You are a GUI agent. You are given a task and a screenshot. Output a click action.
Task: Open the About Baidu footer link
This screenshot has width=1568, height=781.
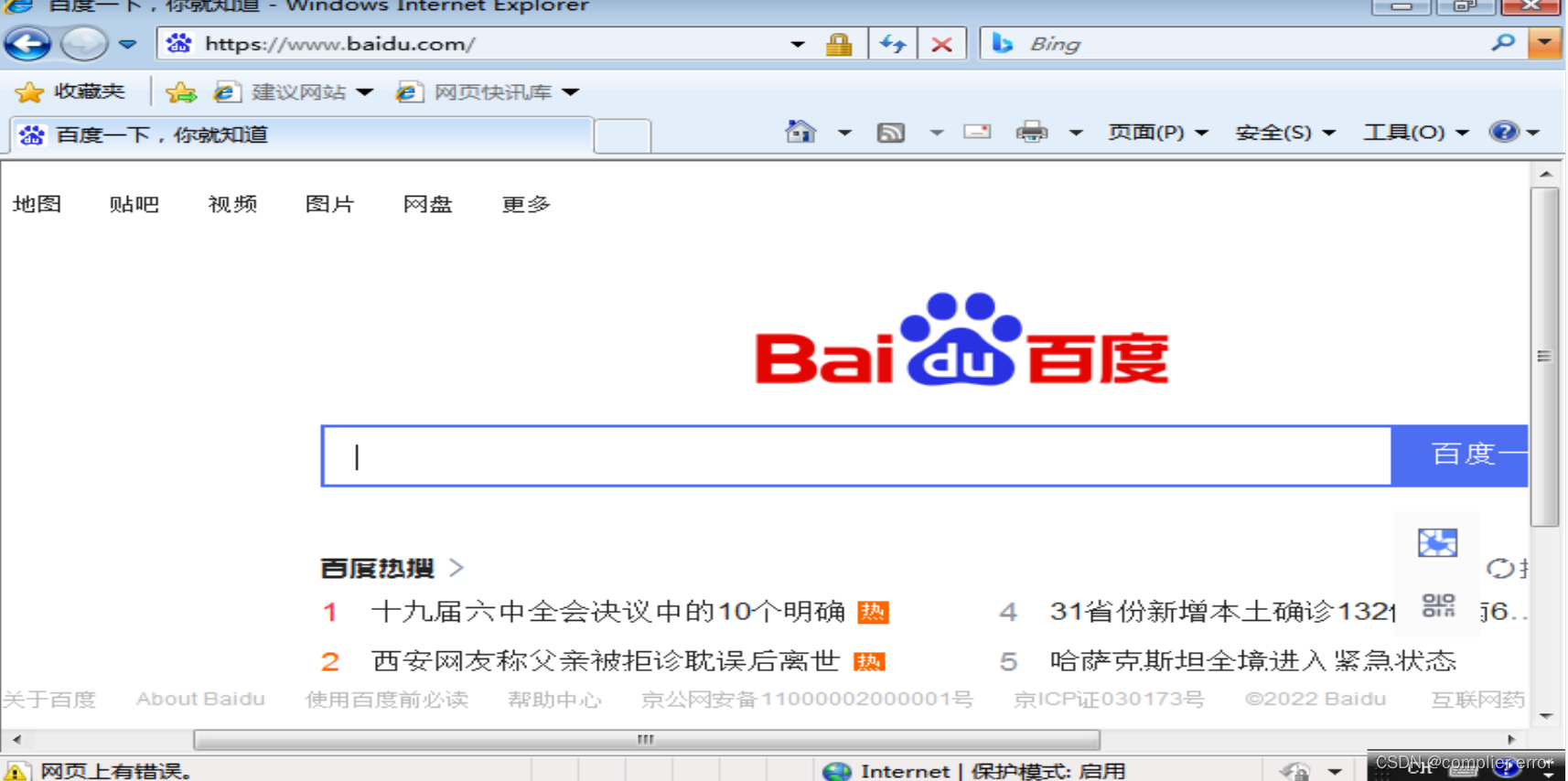[200, 700]
